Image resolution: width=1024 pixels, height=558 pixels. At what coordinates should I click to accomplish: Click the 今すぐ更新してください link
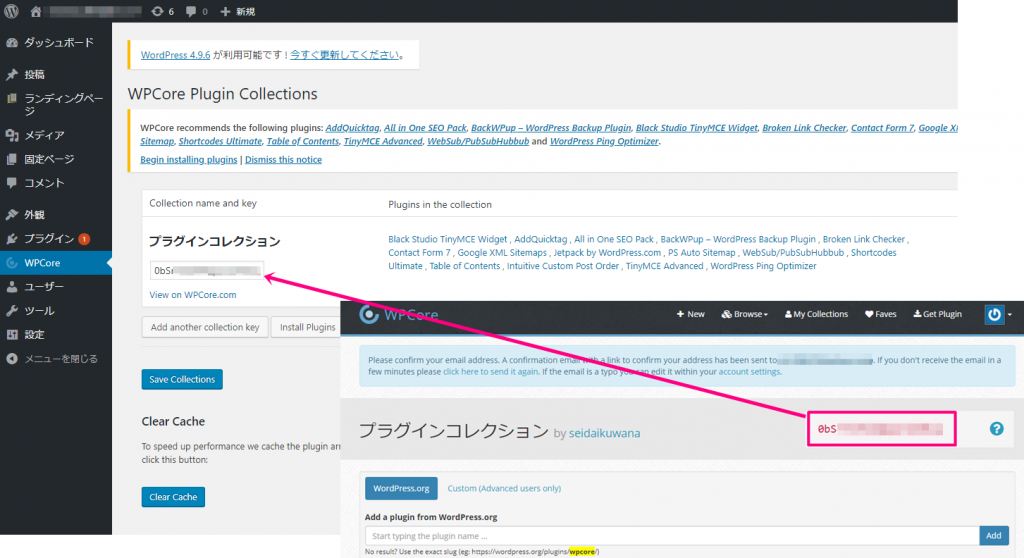pos(344,55)
